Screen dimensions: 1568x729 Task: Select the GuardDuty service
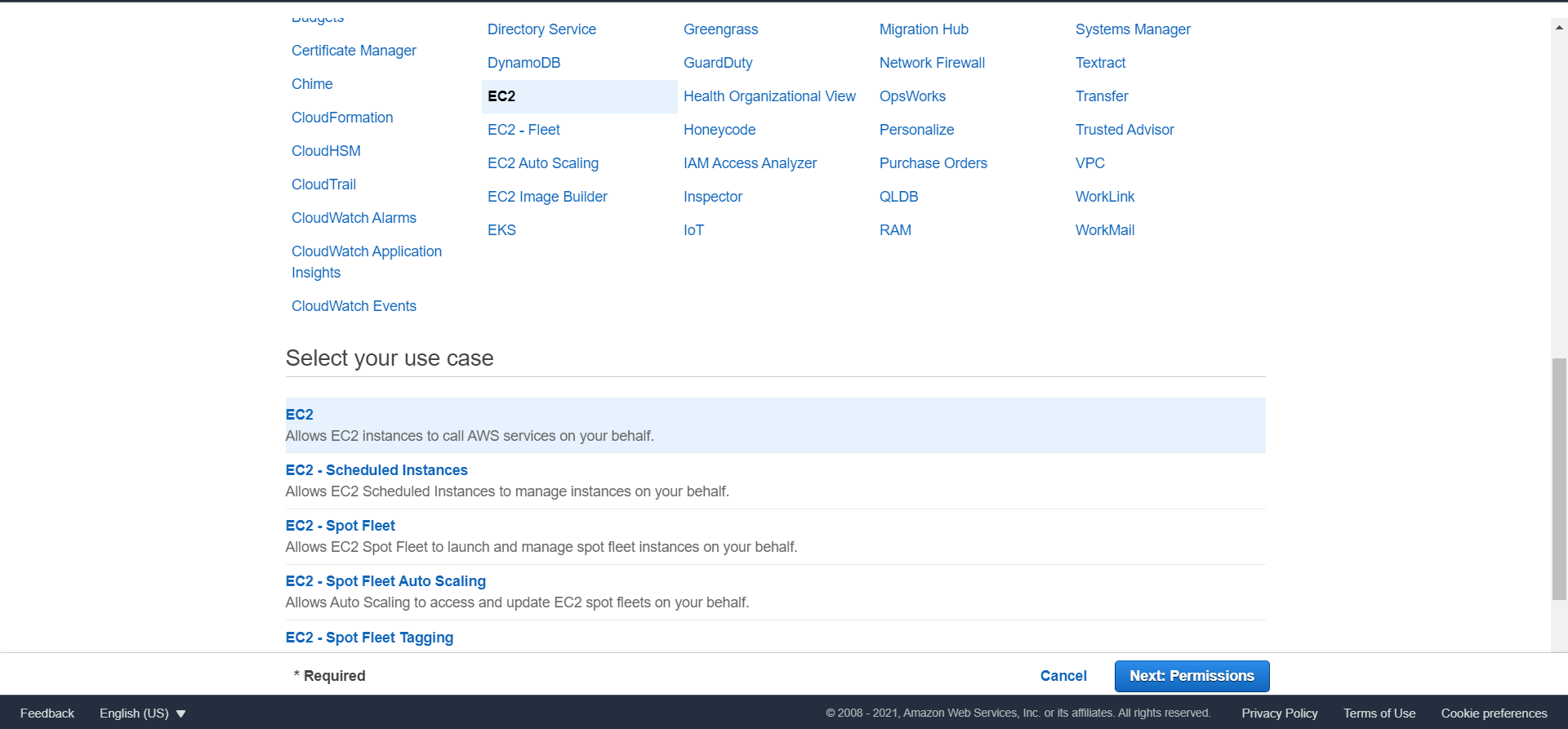(718, 63)
